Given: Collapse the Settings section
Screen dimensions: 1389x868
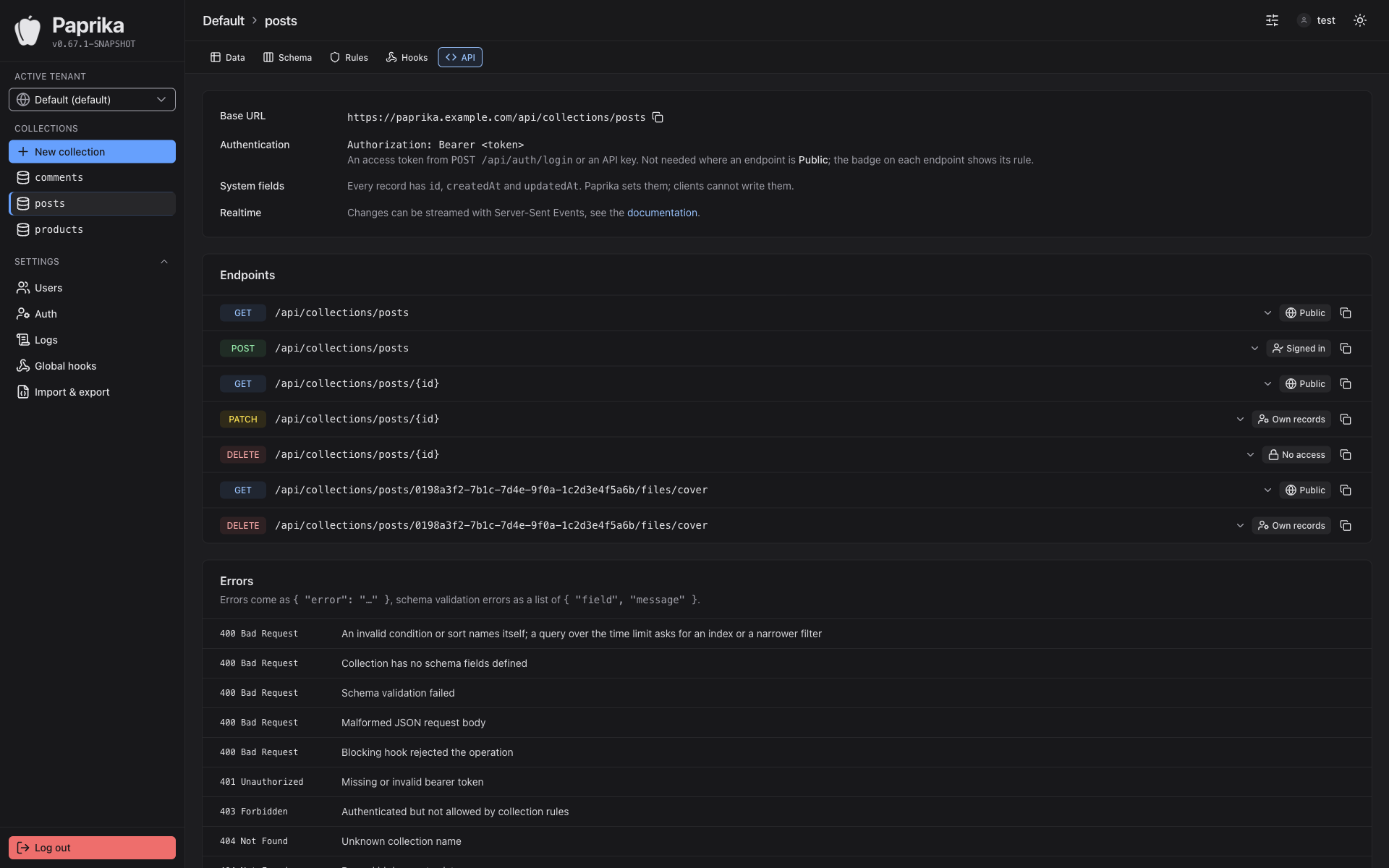Looking at the screenshot, I should [x=164, y=262].
